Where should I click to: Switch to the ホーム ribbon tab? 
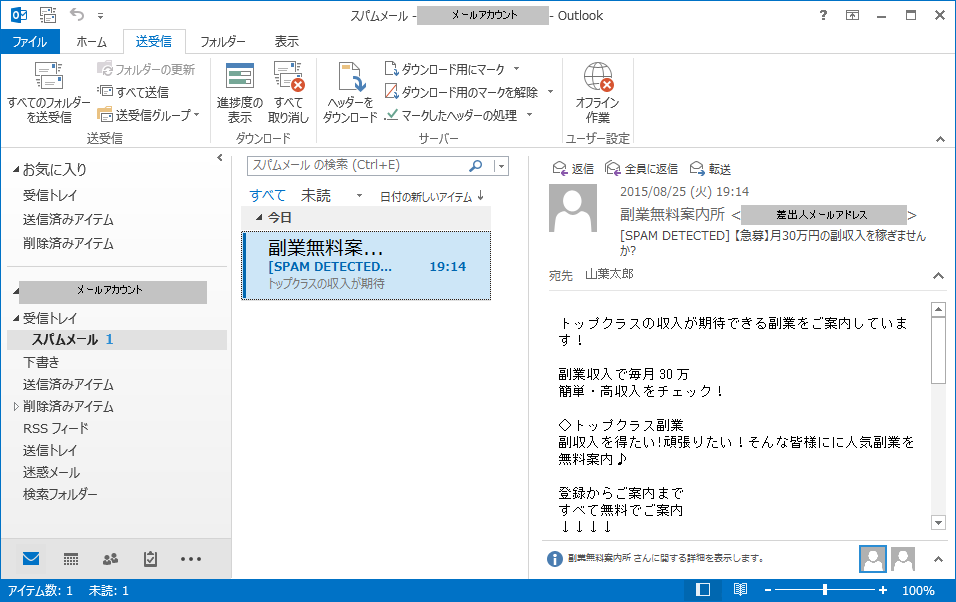click(91, 41)
